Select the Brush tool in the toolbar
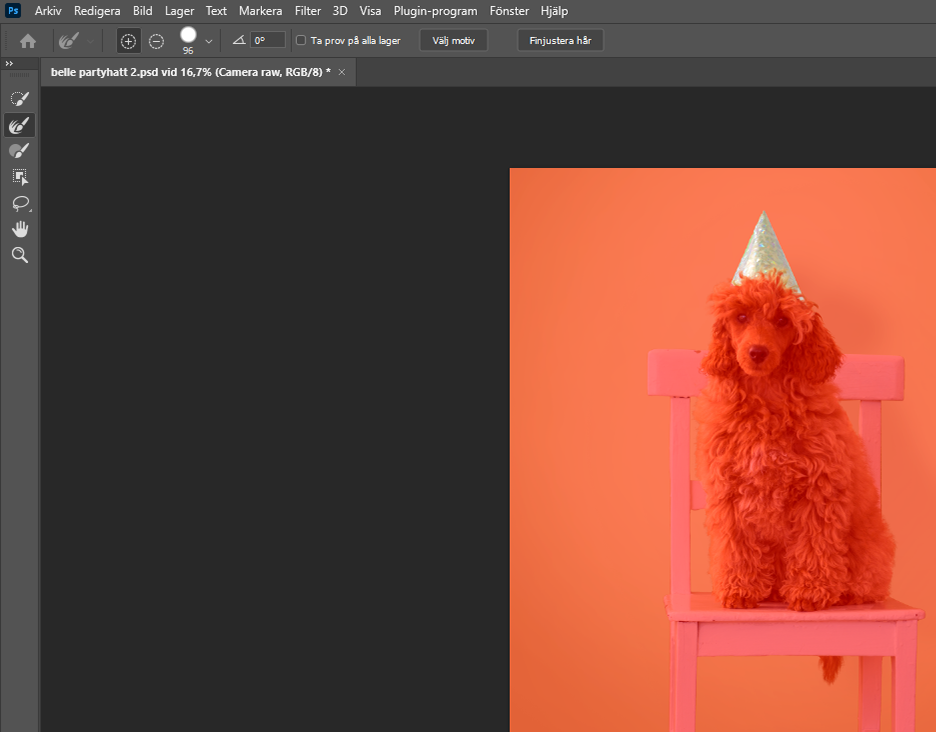Viewport: 936px width, 732px height. (19, 151)
